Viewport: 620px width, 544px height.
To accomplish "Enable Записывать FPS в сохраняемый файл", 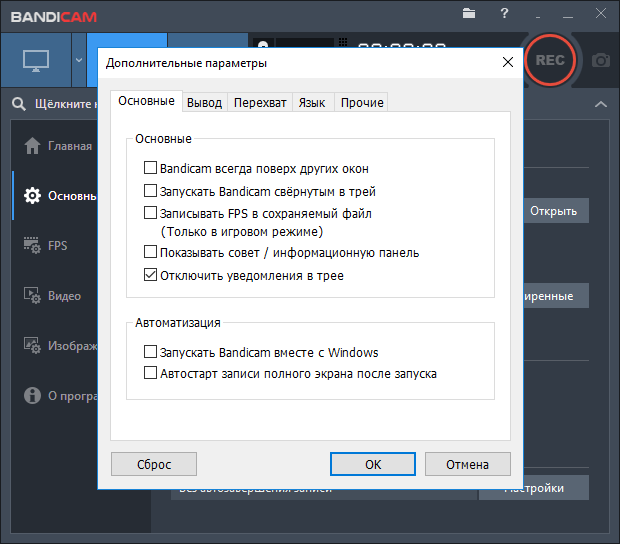I will pos(150,213).
